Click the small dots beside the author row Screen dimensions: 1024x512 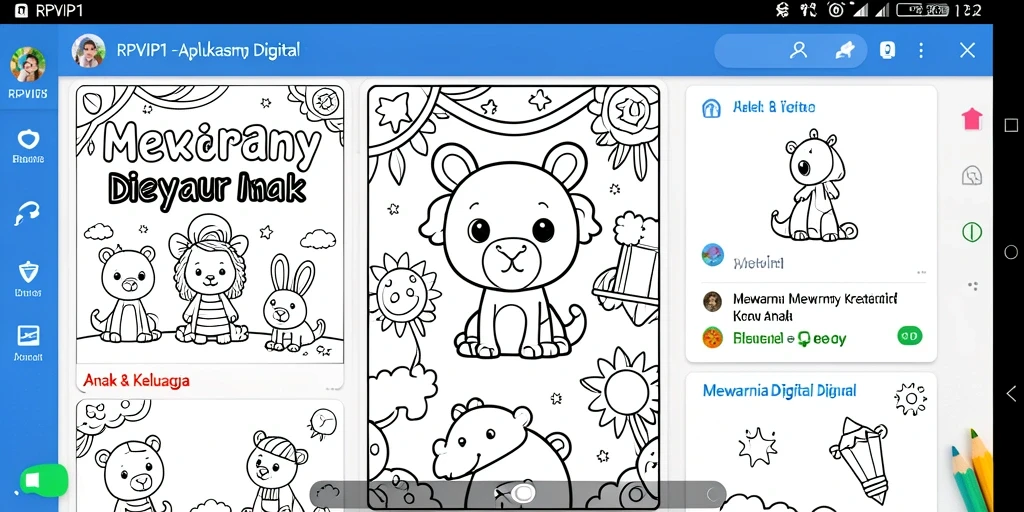coord(921,272)
